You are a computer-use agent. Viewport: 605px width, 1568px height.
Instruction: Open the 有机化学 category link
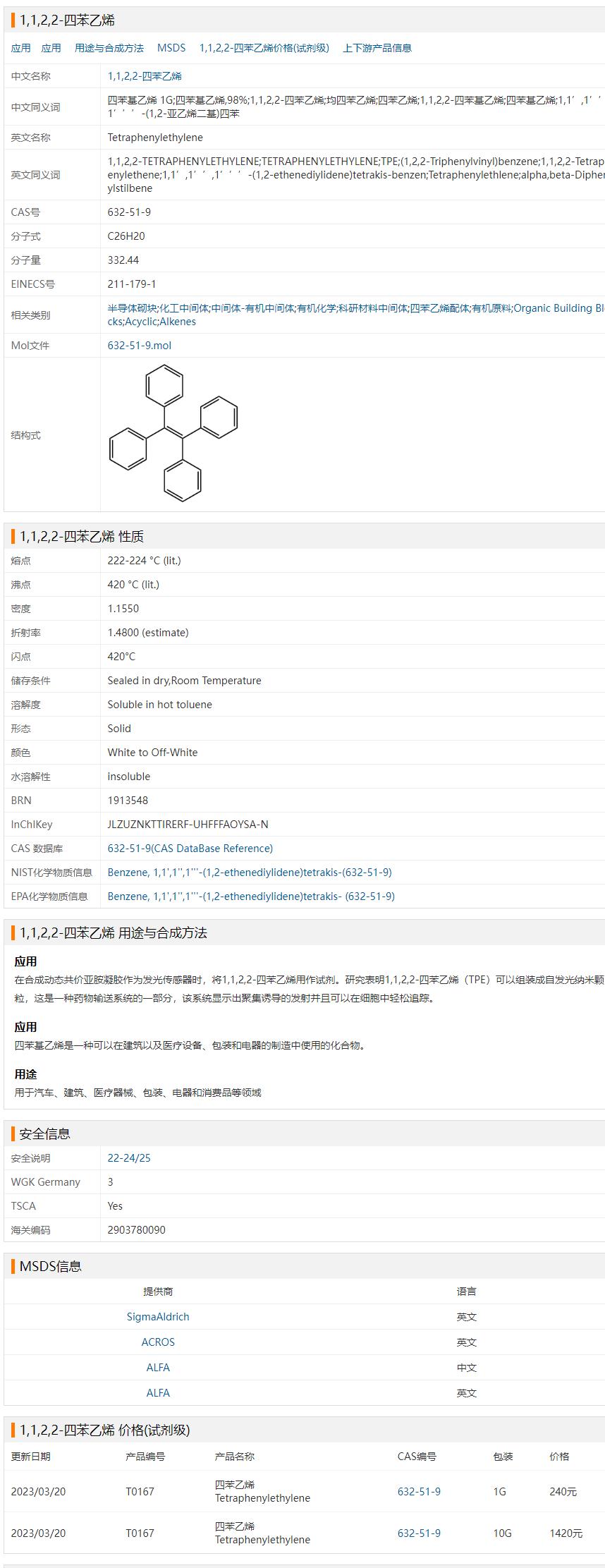point(316,308)
